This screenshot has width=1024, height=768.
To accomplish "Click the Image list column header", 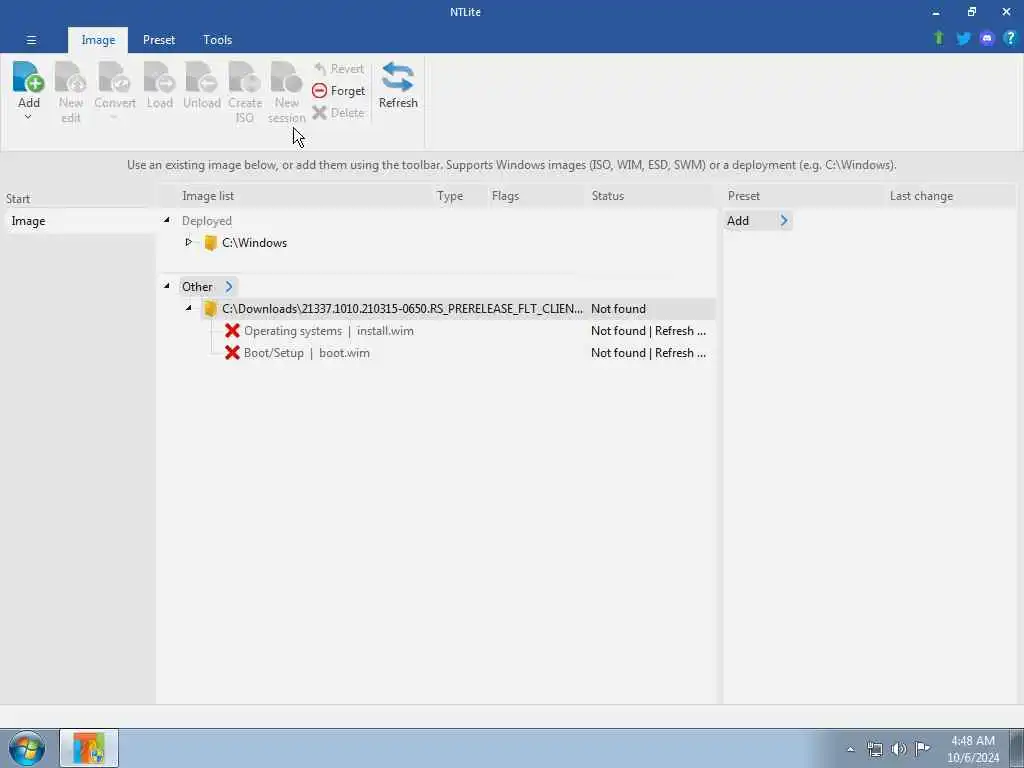I will (208, 196).
